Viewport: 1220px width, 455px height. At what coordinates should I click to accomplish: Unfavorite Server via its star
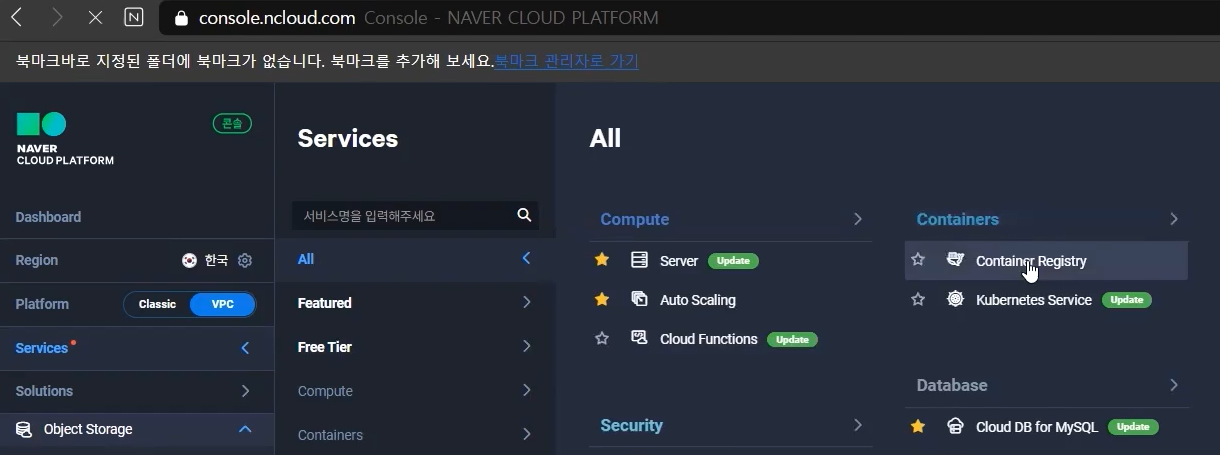(x=602, y=260)
